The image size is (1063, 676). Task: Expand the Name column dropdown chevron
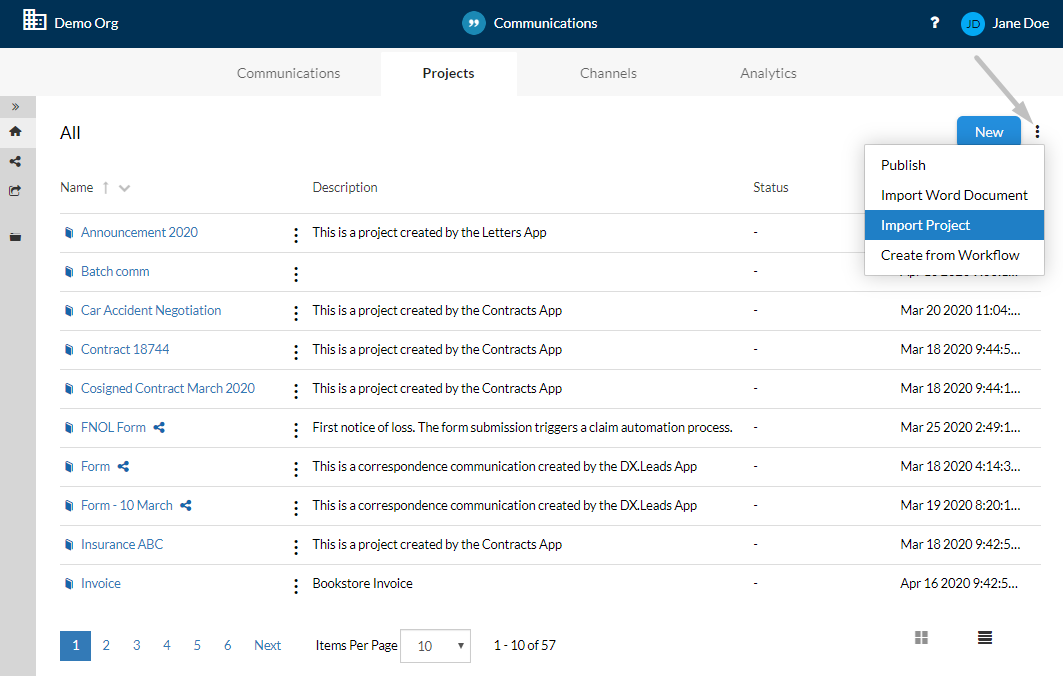tap(124, 188)
